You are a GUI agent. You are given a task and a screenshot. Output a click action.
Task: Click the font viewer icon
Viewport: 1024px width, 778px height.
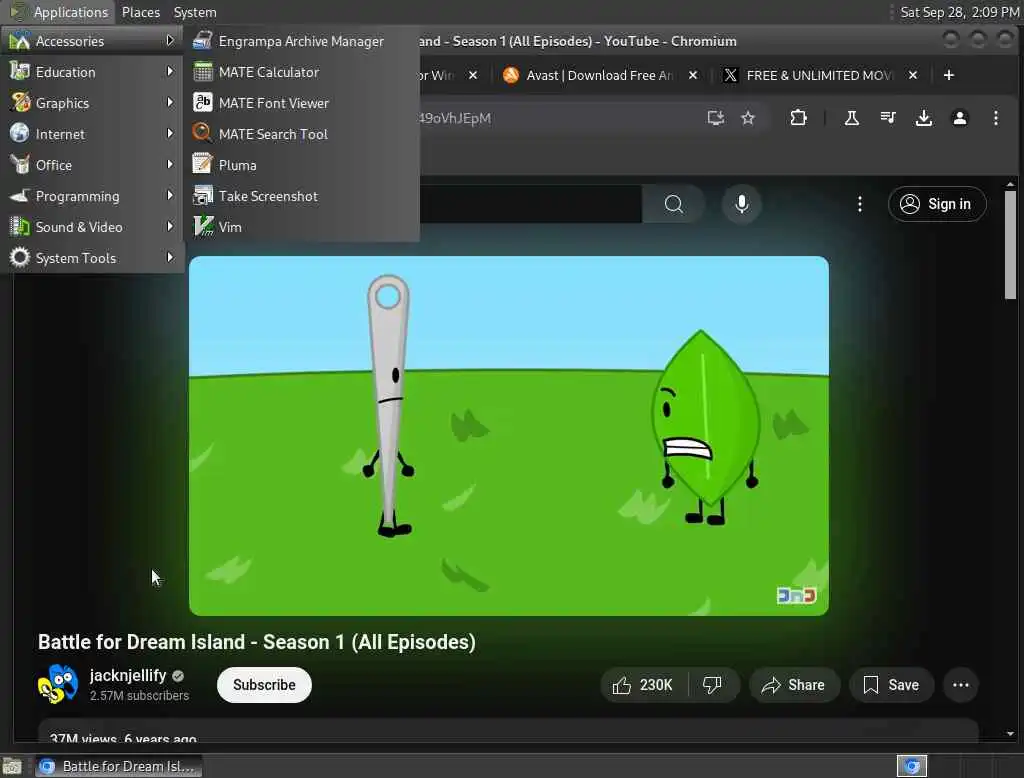tap(202, 103)
